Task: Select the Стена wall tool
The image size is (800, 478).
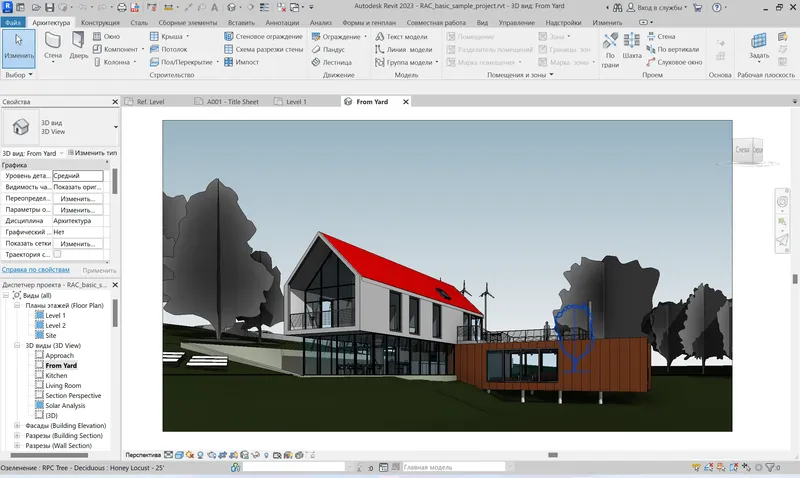Action: [53, 46]
